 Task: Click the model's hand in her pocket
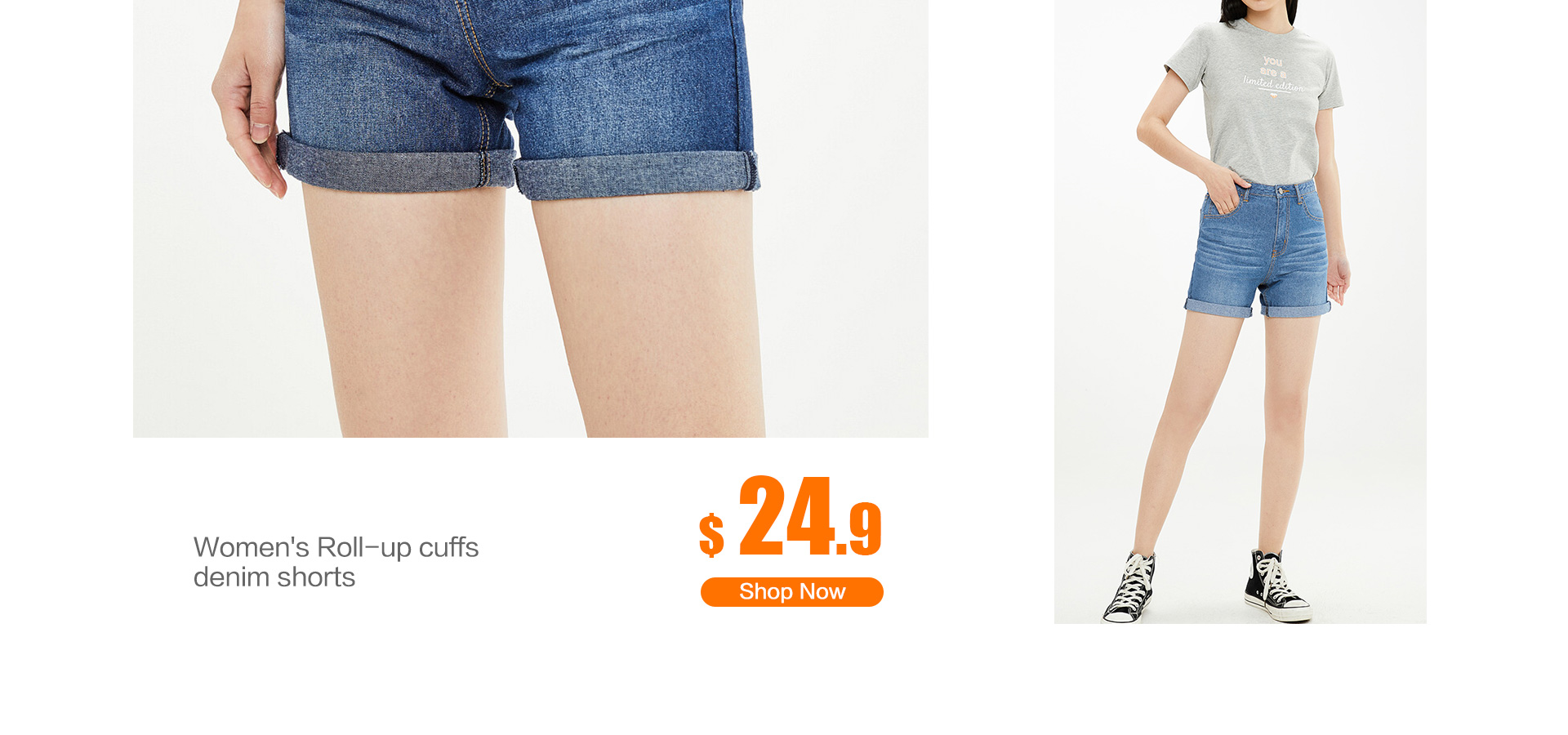tap(1225, 193)
